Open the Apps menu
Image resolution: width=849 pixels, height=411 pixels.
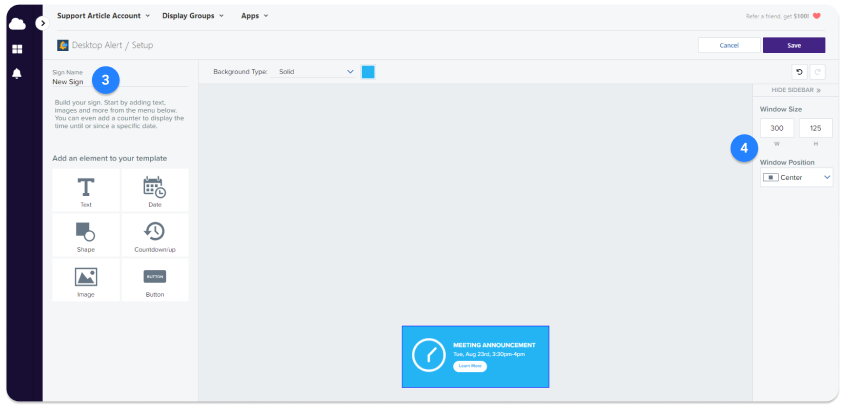(254, 16)
